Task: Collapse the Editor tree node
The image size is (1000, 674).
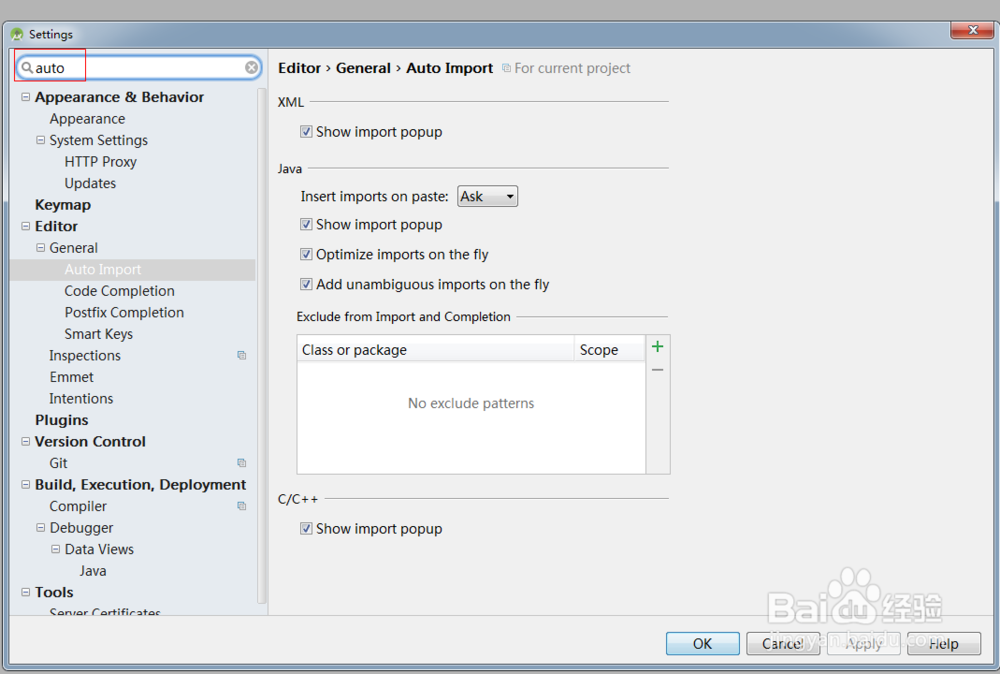Action: coord(26,226)
